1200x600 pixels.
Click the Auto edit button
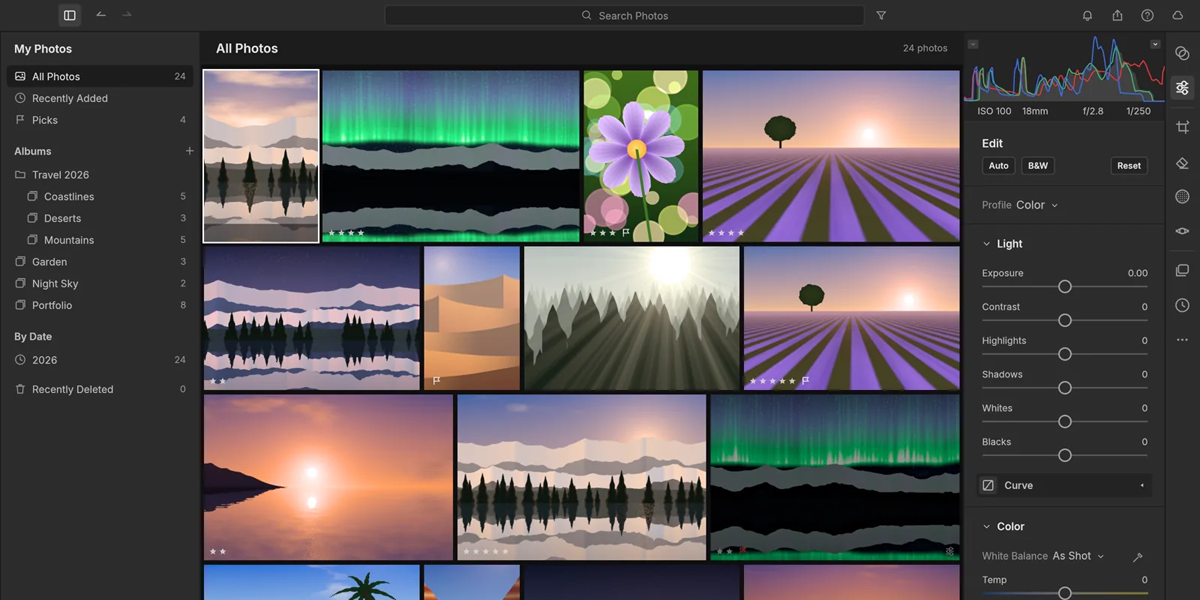click(x=998, y=166)
